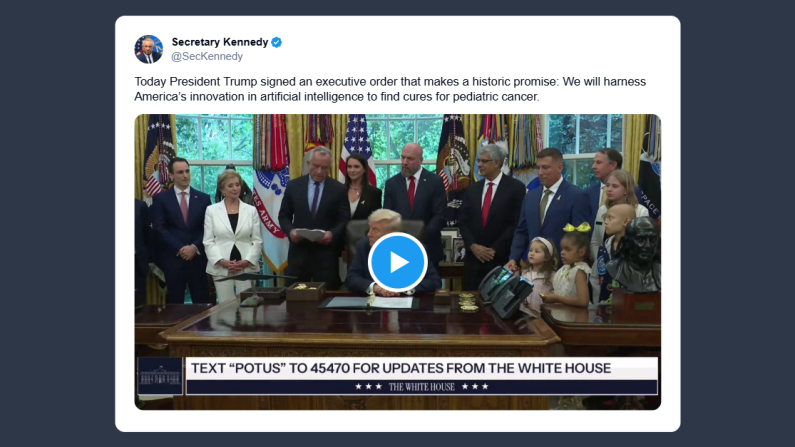Click the White House logo in banner
This screenshot has height=447, width=795.
160,376
